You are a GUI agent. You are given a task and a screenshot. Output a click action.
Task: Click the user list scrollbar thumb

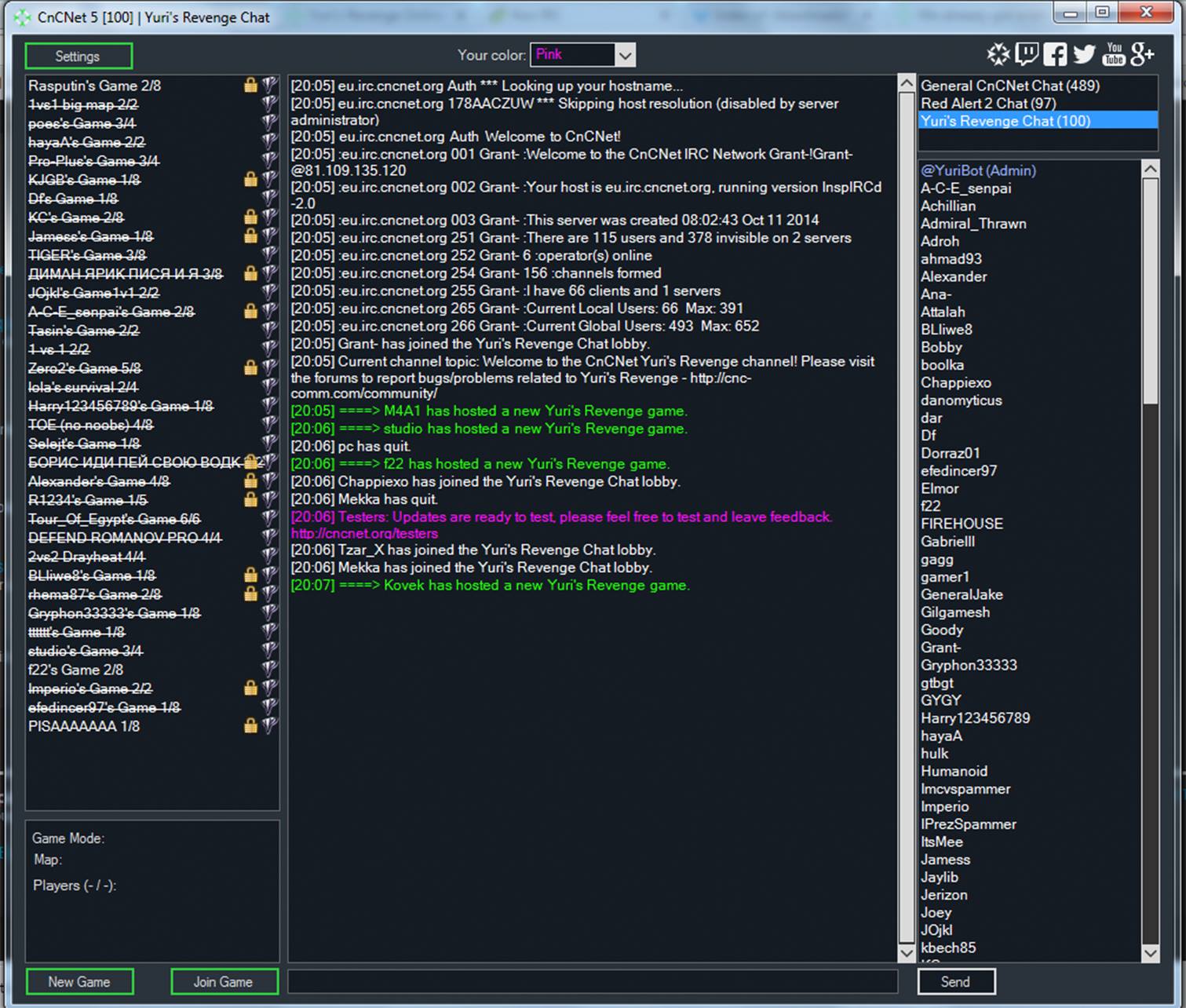(x=1151, y=291)
